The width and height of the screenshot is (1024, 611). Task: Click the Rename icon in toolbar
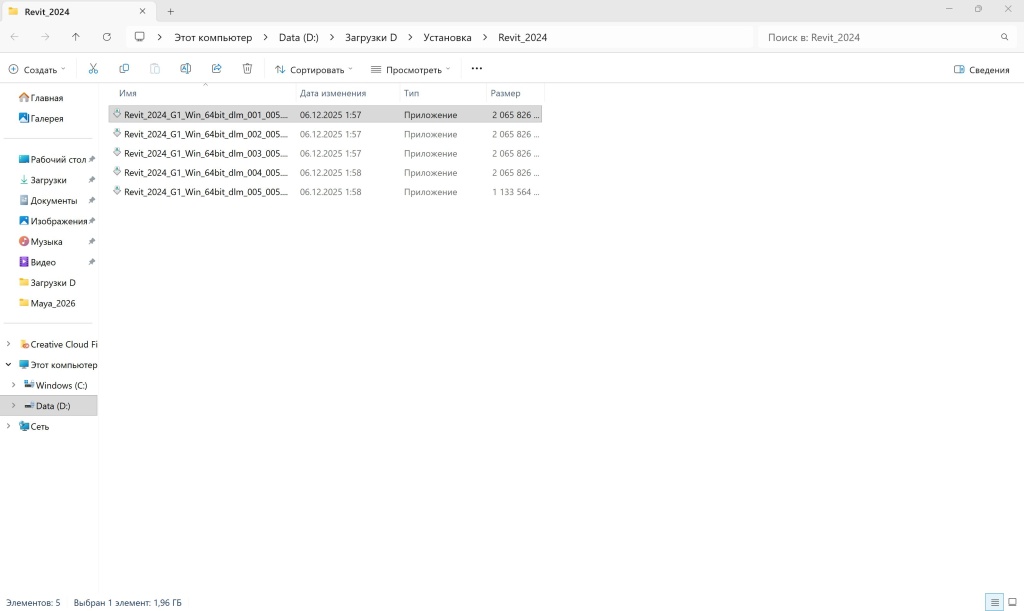pyautogui.click(x=185, y=69)
